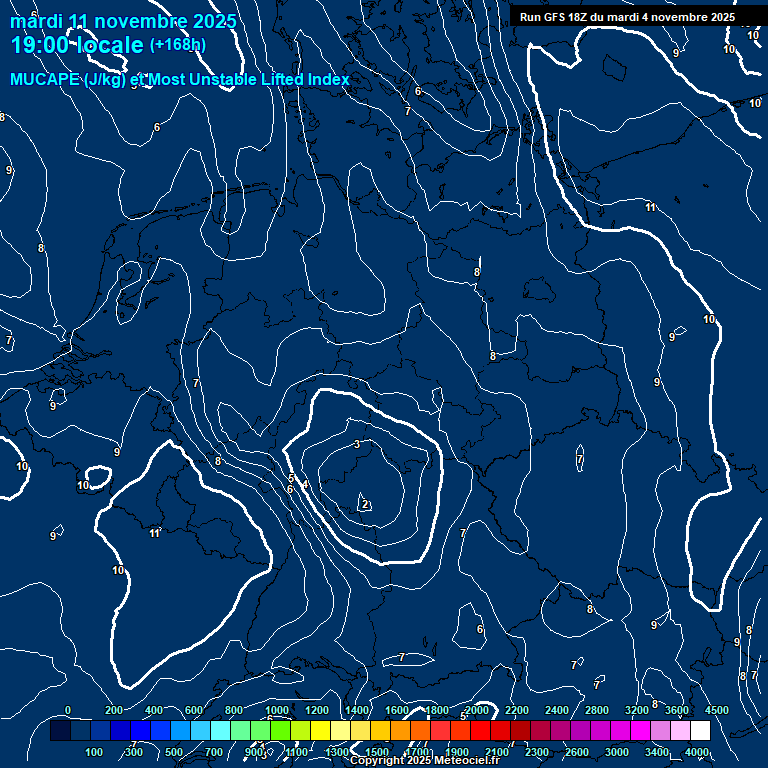Click the 2000 tick label on the legend

pyautogui.click(x=477, y=710)
